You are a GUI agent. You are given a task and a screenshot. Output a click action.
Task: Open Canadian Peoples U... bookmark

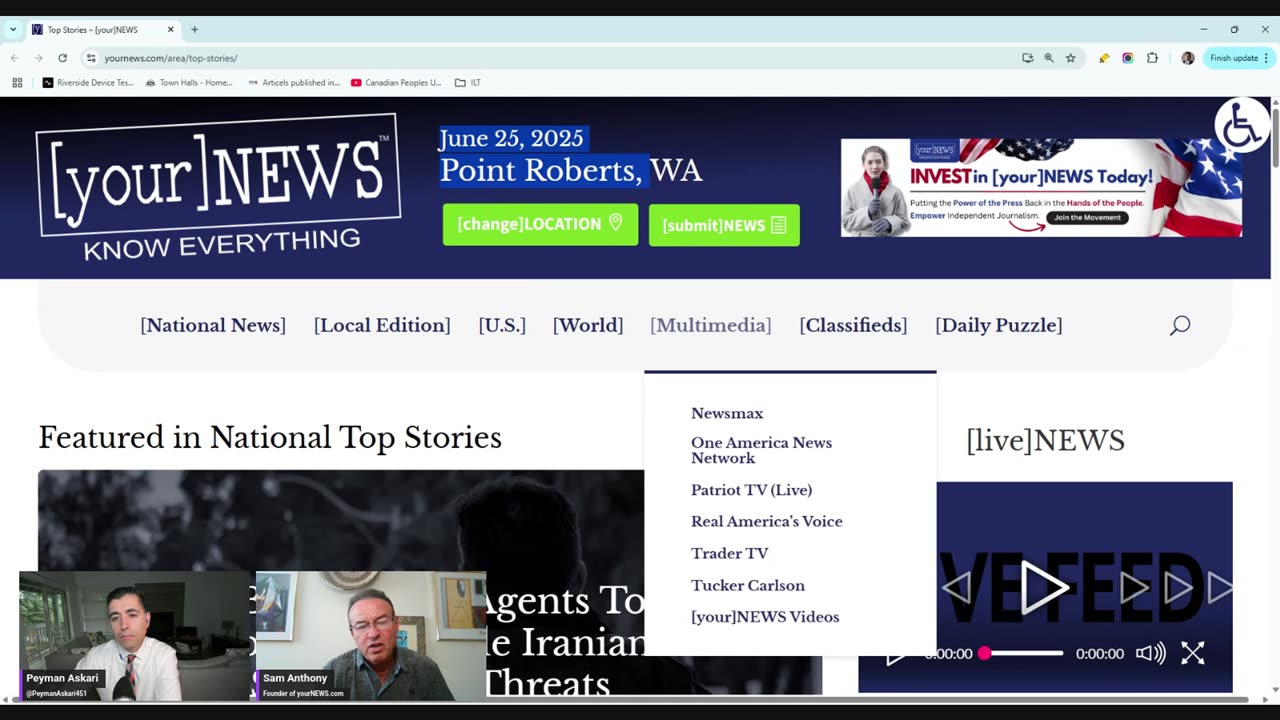[x=396, y=83]
